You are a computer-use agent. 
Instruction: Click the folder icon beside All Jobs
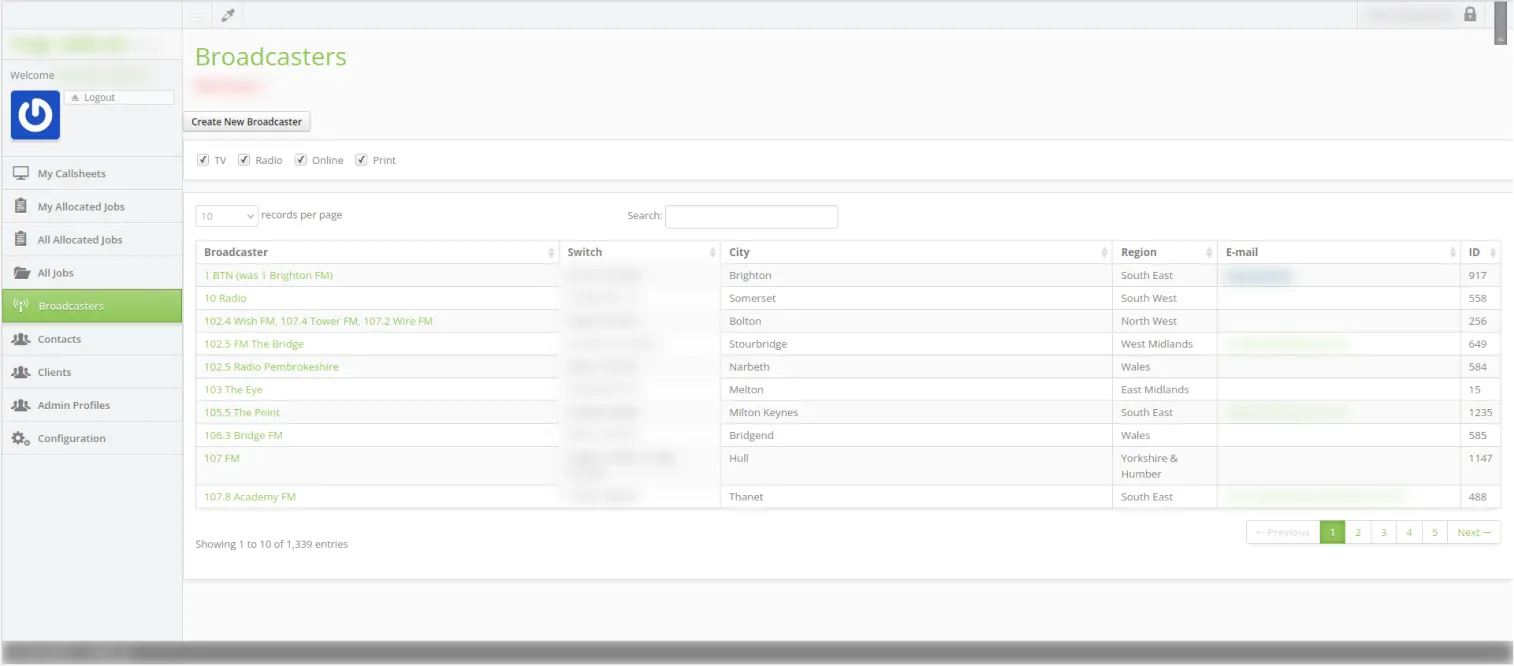(20, 273)
